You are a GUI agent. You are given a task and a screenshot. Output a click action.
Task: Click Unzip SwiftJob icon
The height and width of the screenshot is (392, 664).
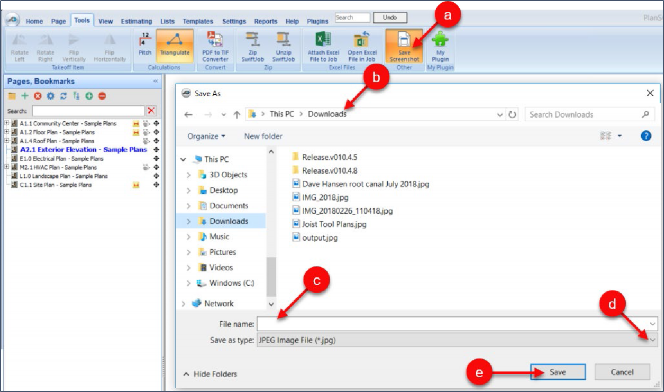pyautogui.click(x=283, y=46)
